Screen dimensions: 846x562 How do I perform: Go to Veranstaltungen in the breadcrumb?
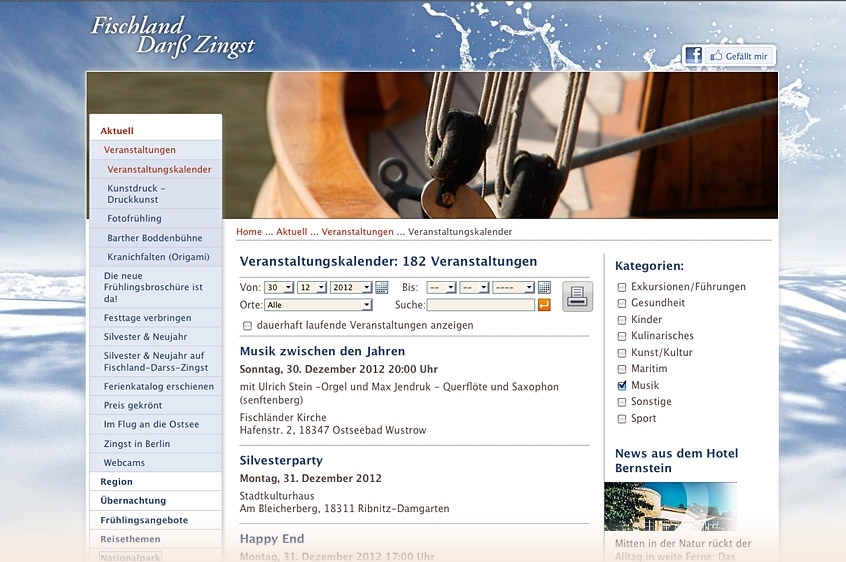point(357,231)
